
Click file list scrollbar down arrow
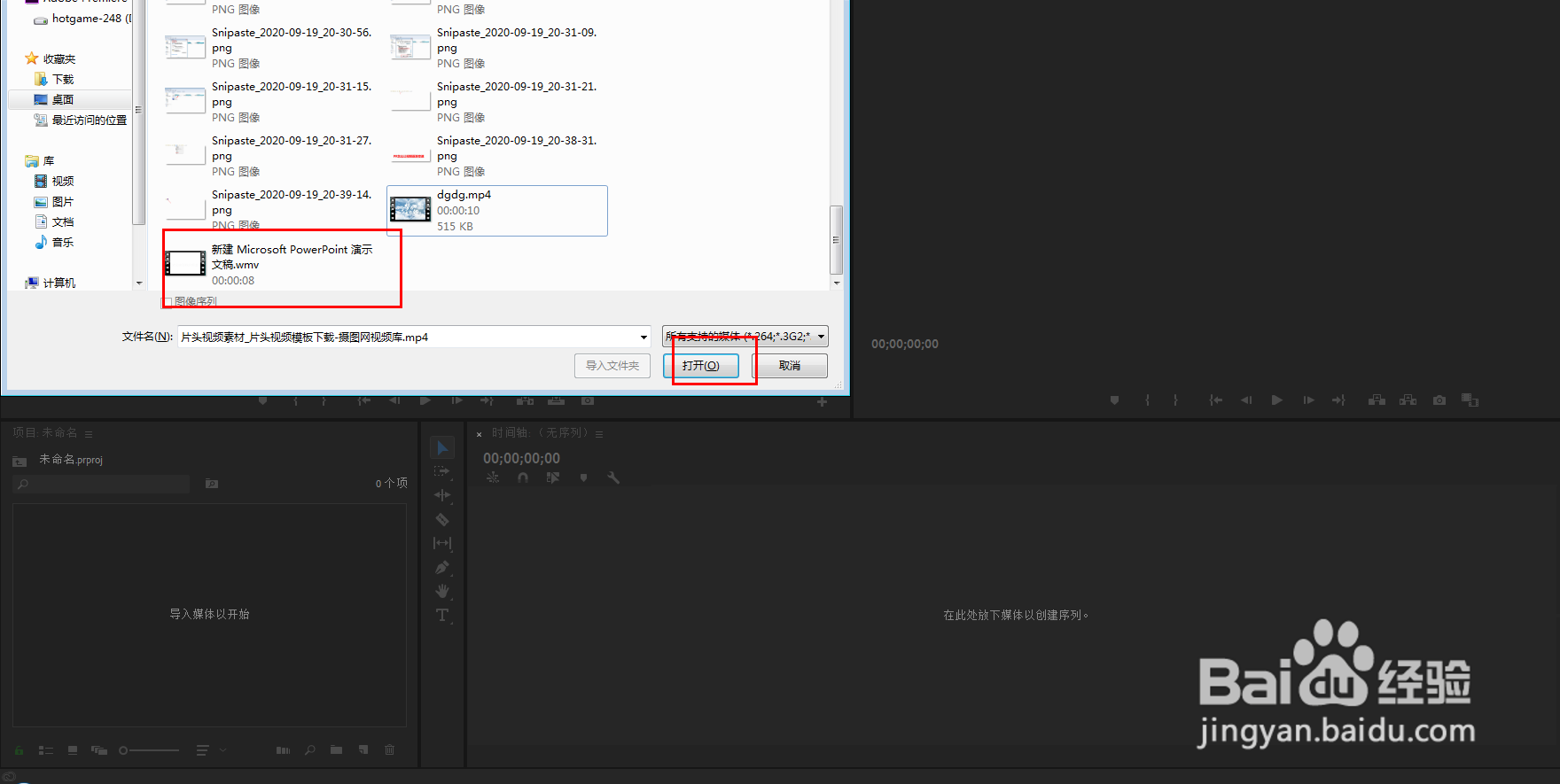click(x=837, y=283)
